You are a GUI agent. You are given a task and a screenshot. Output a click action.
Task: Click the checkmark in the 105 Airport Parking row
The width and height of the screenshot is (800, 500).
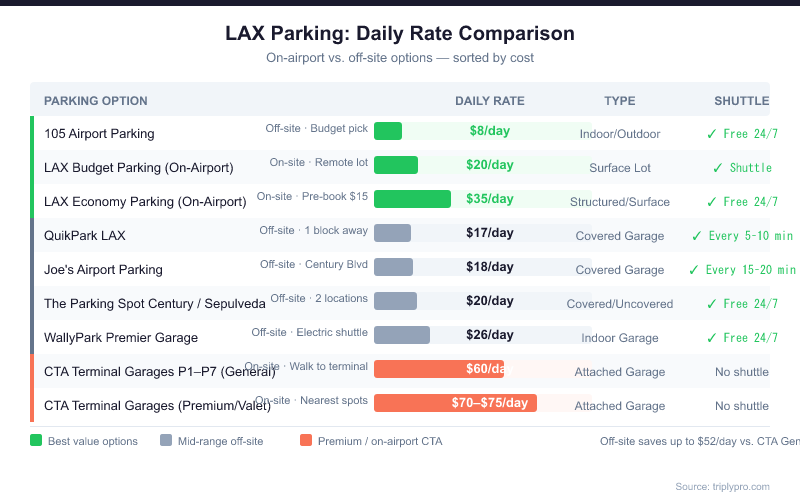tap(712, 133)
